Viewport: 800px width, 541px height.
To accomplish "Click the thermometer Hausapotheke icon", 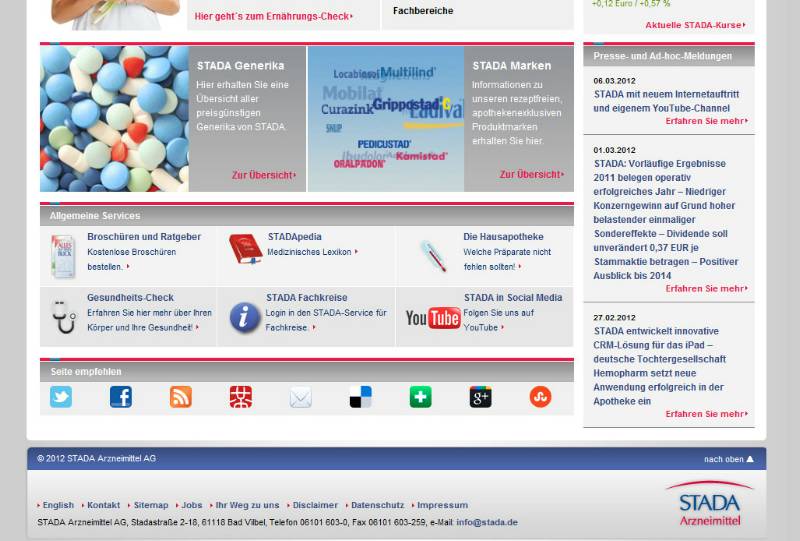I will (x=433, y=256).
